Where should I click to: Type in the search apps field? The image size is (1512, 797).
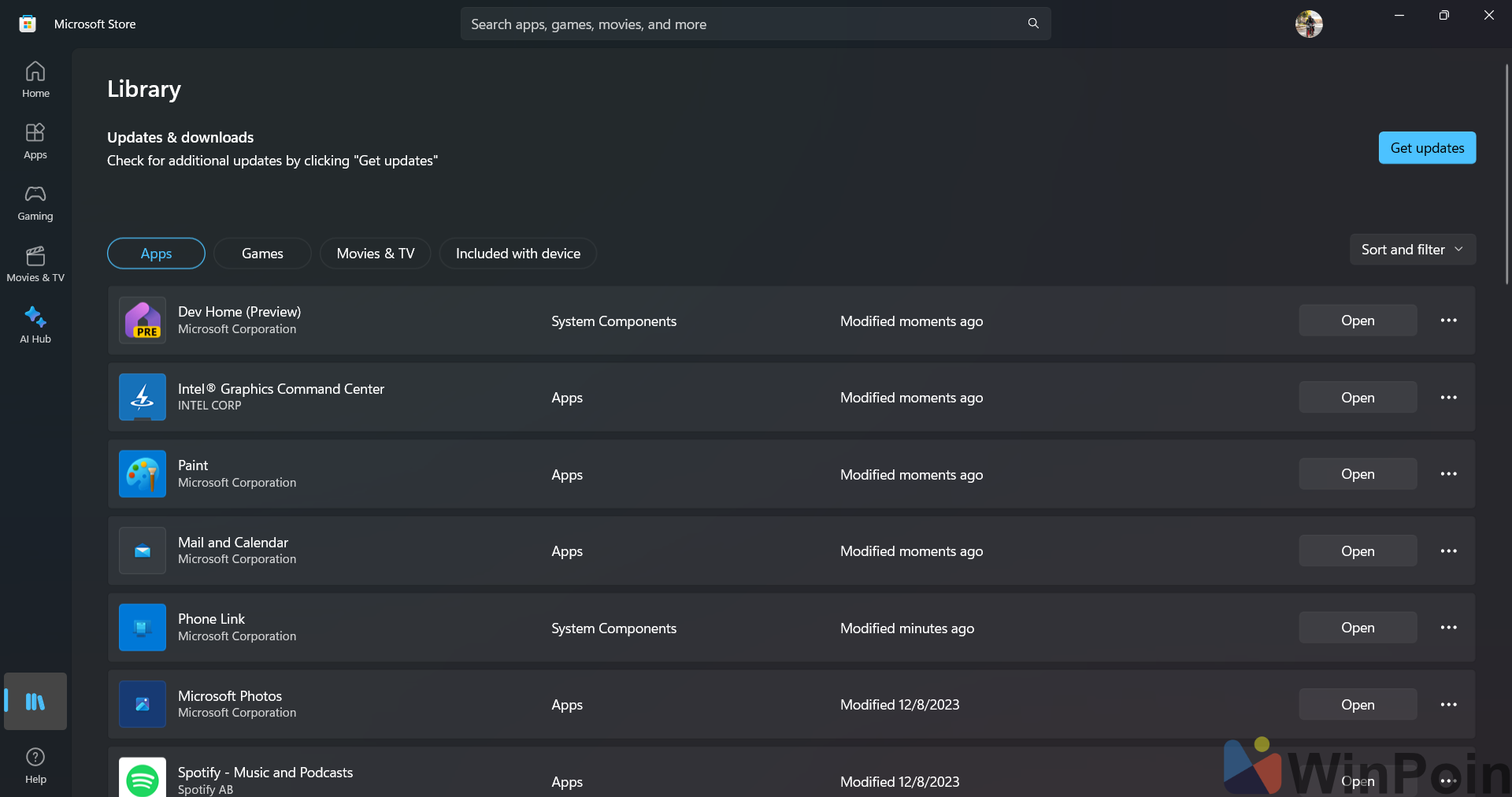pyautogui.click(x=740, y=24)
